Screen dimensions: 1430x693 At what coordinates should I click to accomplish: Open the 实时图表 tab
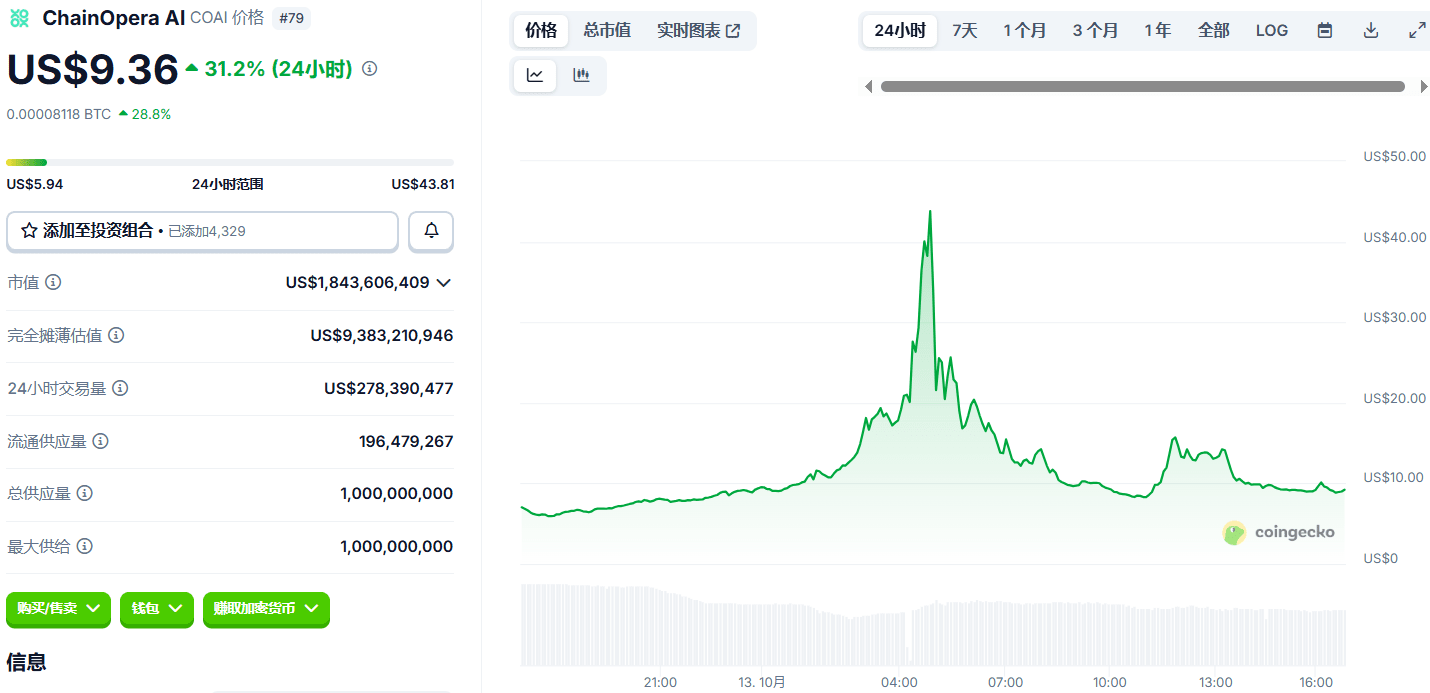[x=698, y=30]
